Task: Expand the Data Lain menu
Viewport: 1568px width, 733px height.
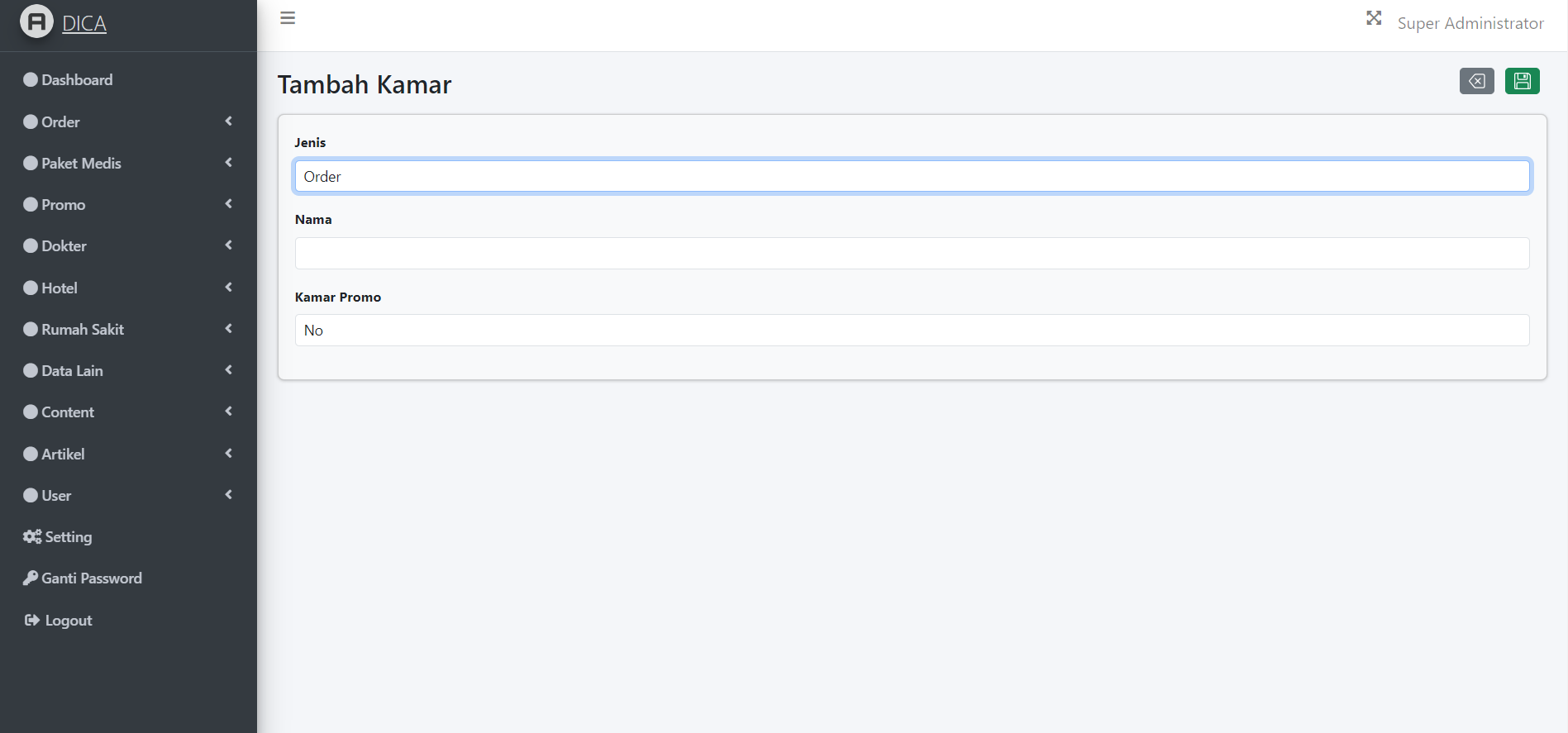Action: coord(128,370)
